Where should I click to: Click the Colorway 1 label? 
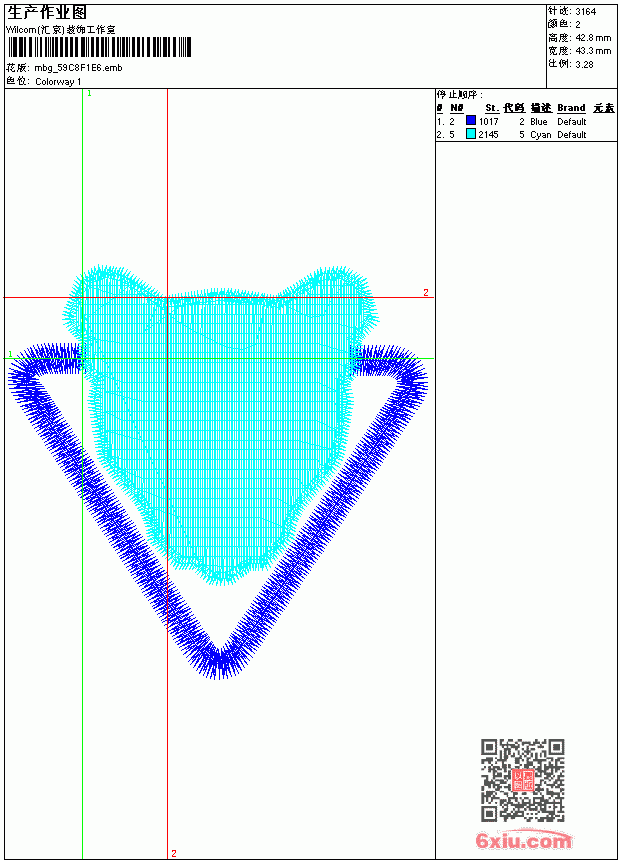58,82
